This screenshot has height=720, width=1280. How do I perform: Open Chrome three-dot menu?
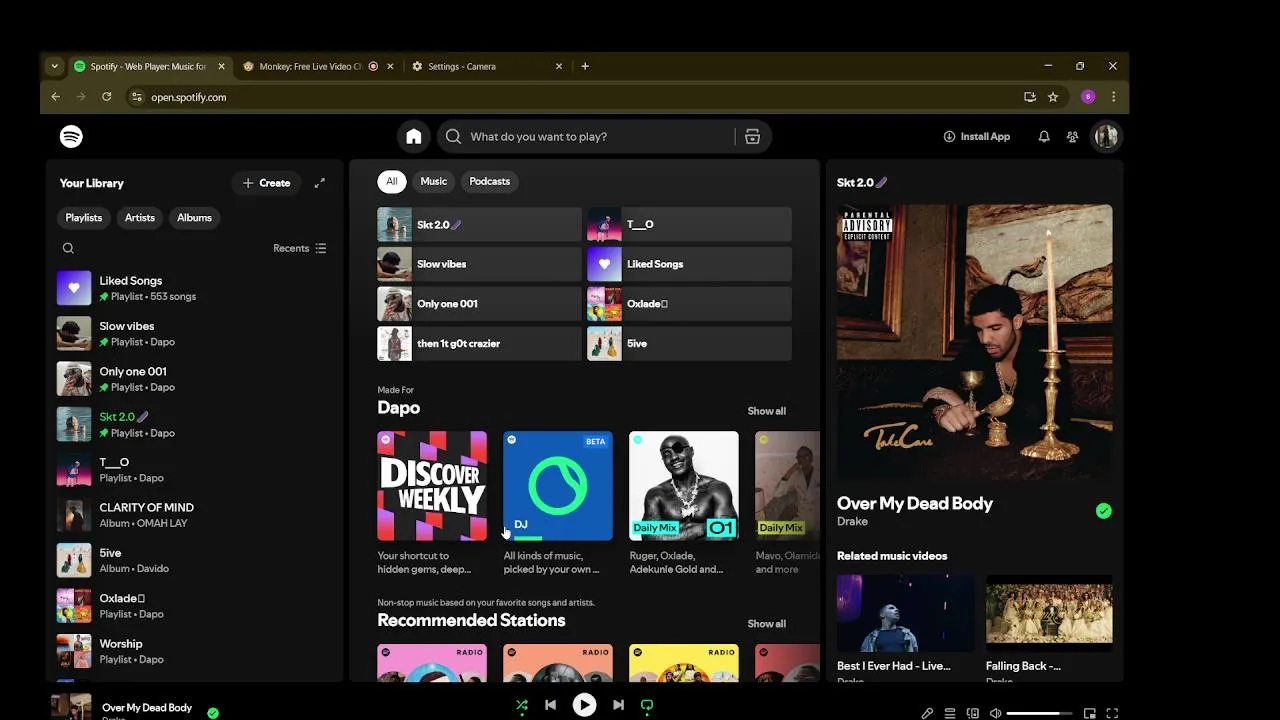(1113, 97)
